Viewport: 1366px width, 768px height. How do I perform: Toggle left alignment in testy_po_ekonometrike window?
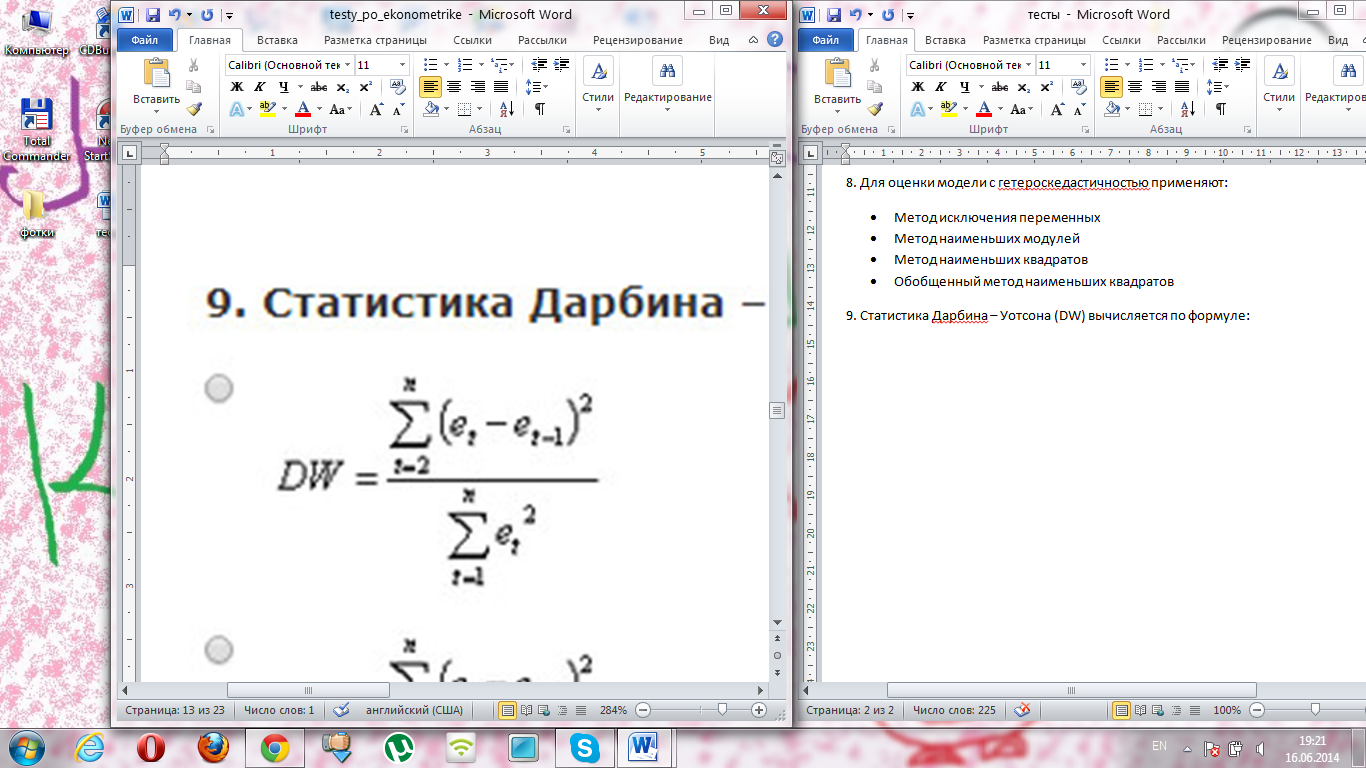(430, 87)
